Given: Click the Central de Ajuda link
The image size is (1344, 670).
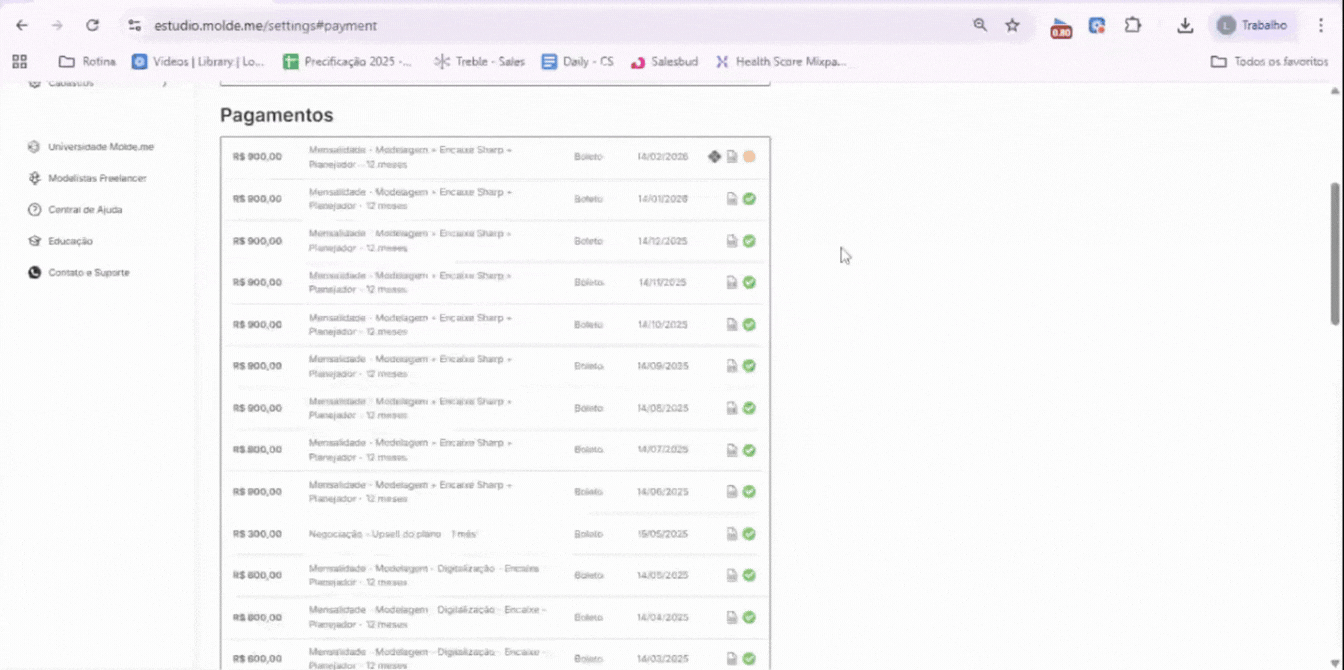Looking at the screenshot, I should pos(85,210).
